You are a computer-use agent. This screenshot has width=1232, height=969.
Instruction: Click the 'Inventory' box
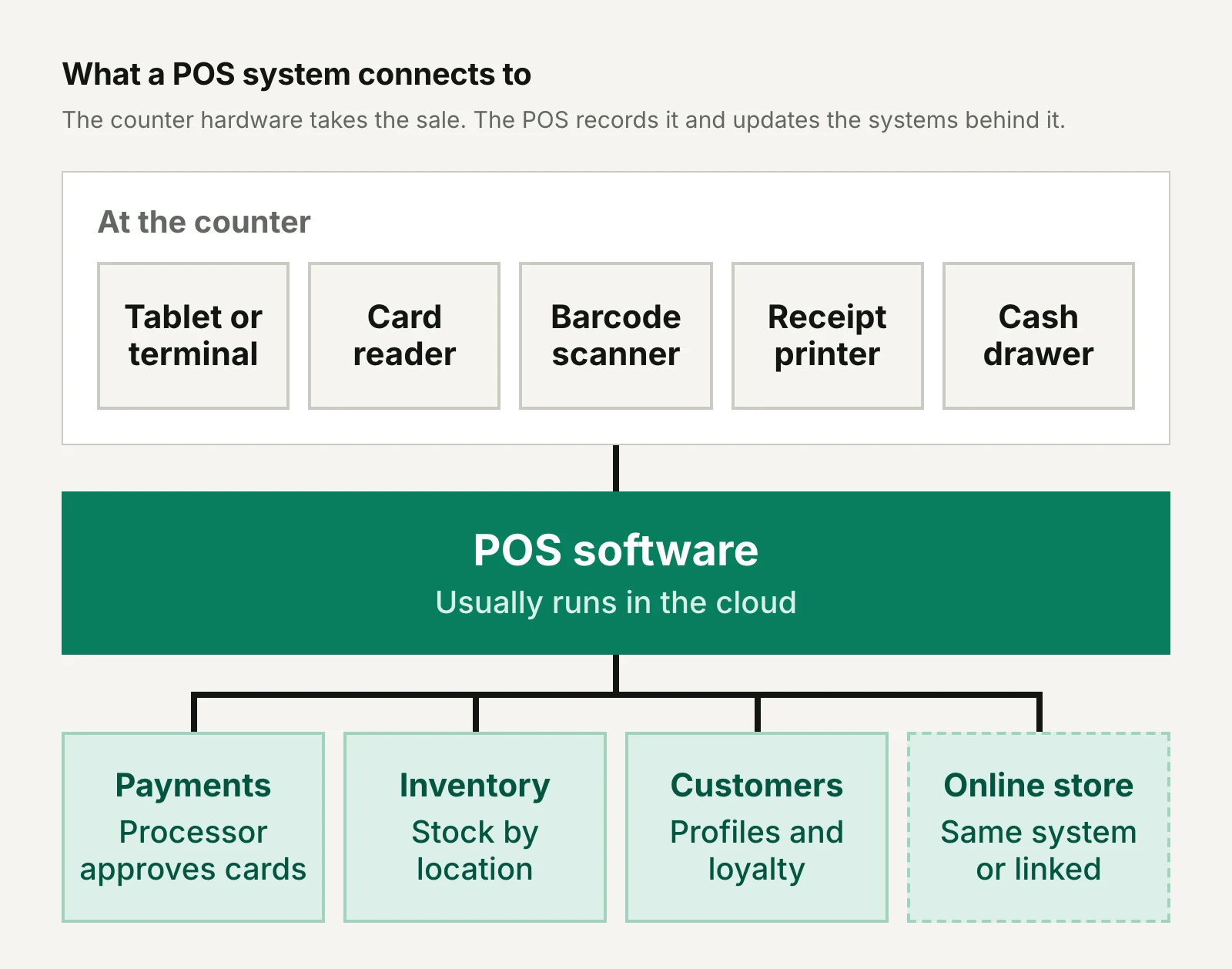pos(475,827)
